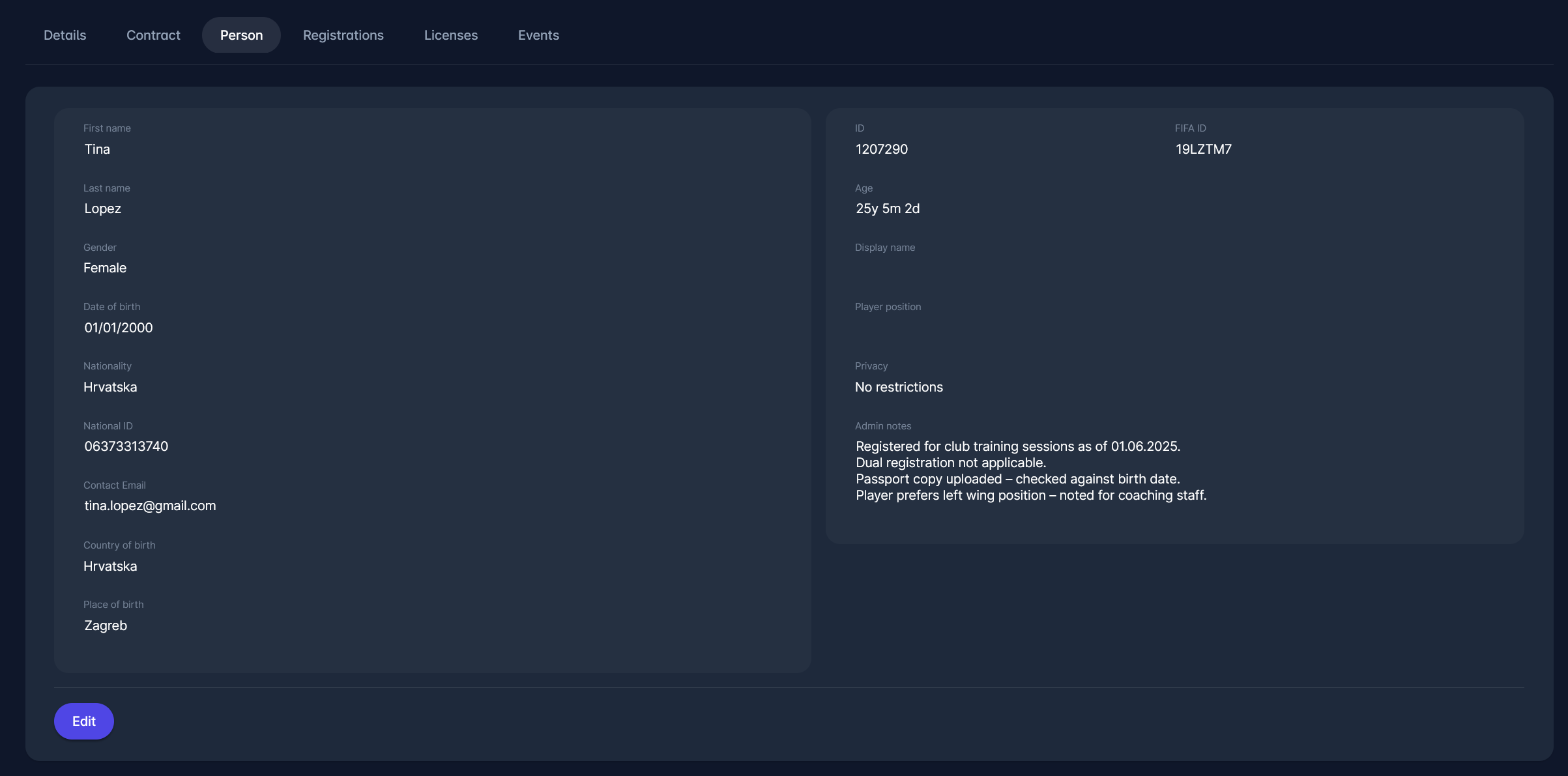Screen dimensions: 1568x776
Task: Click the last name value Lopez
Action: click(x=102, y=208)
